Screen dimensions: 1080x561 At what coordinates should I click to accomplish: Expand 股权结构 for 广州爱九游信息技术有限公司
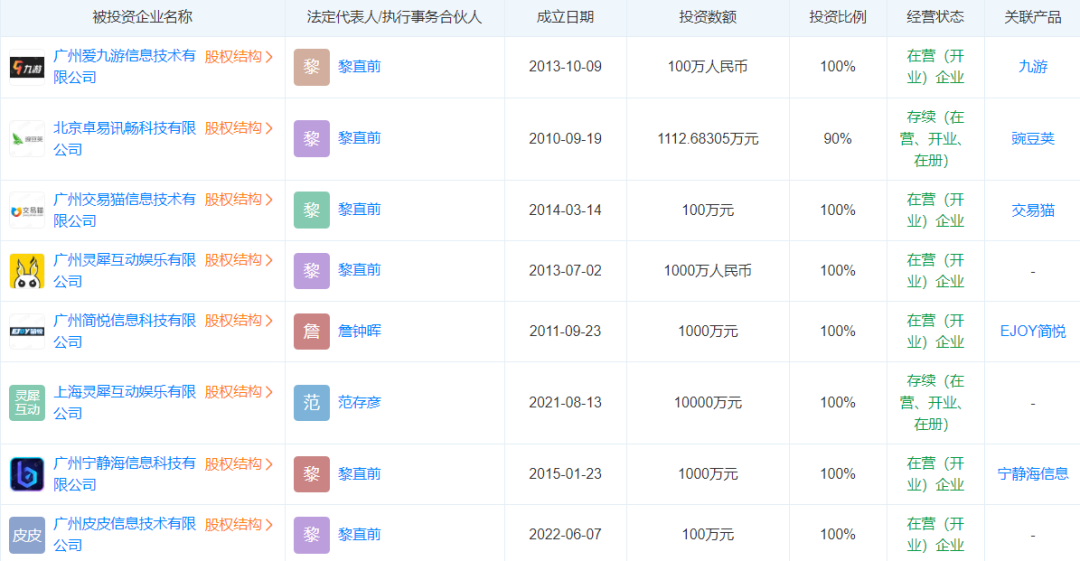239,56
